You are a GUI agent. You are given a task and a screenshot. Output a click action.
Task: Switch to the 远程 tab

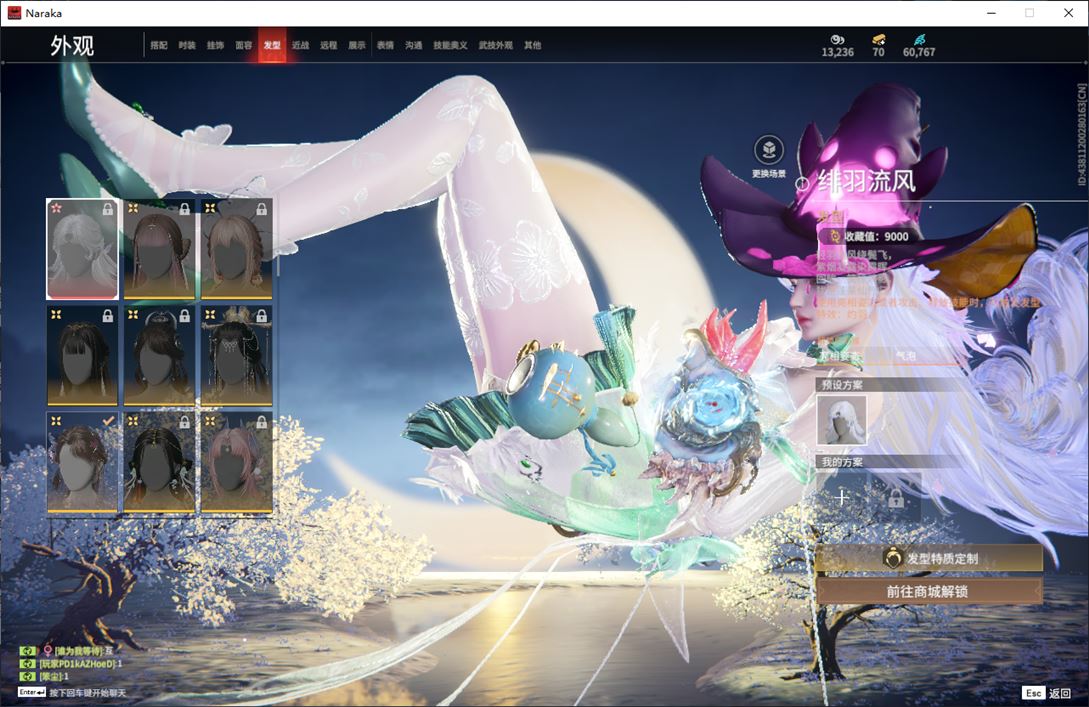click(329, 45)
